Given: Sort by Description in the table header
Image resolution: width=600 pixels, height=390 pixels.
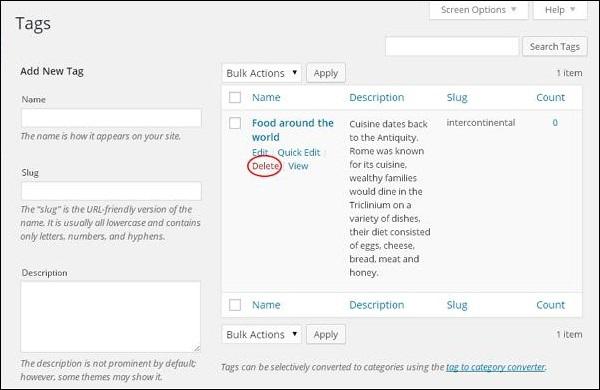Looking at the screenshot, I should pos(377,97).
